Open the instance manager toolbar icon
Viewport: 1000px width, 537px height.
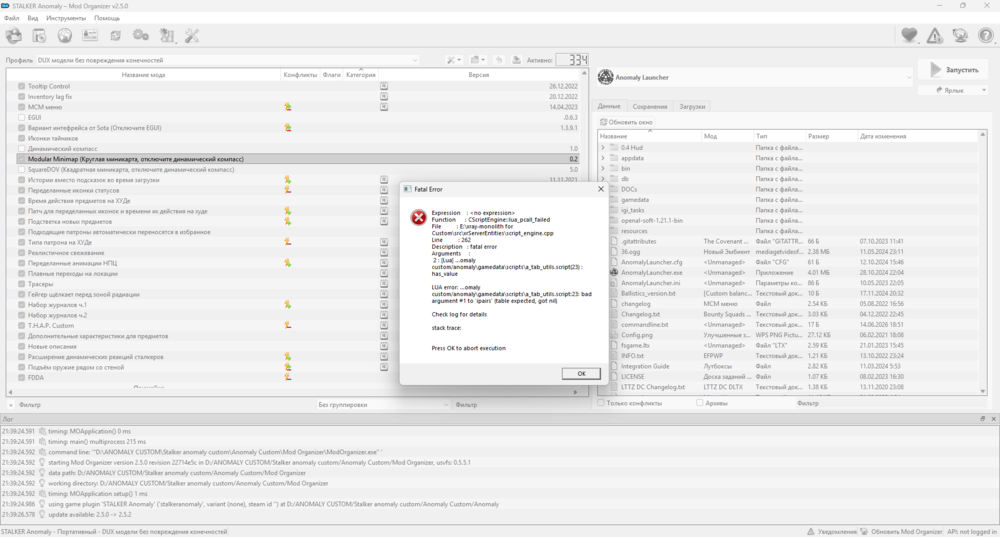pos(13,36)
